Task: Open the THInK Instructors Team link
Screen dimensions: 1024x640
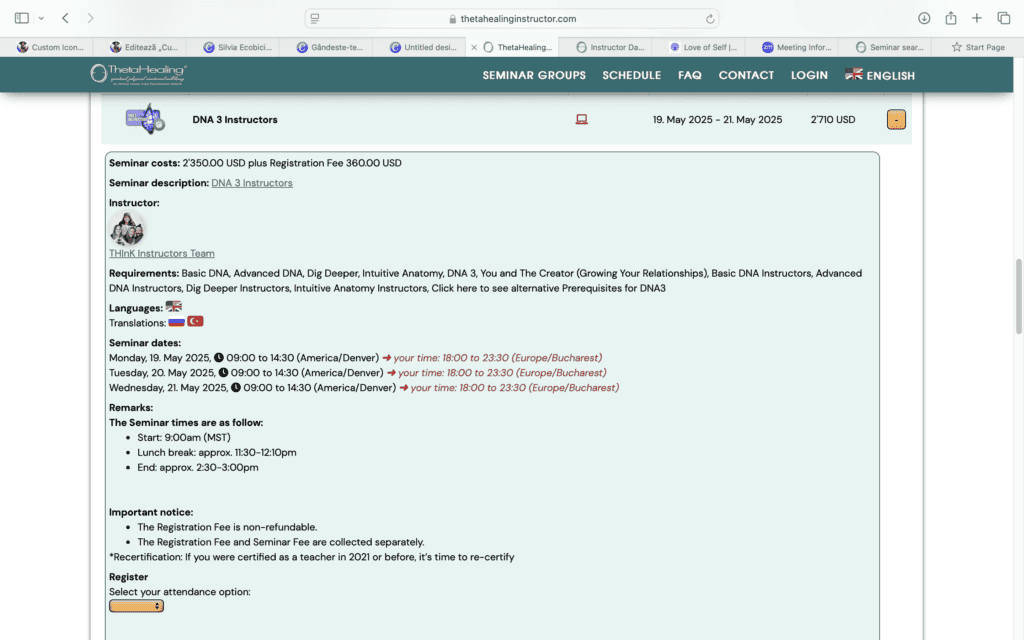Action: coord(162,253)
